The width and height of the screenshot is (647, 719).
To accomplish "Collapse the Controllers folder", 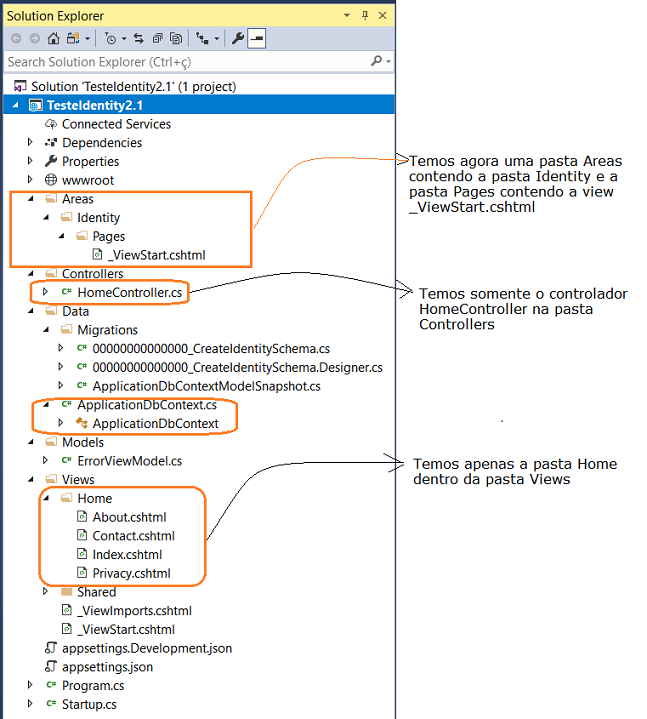I will point(31,273).
